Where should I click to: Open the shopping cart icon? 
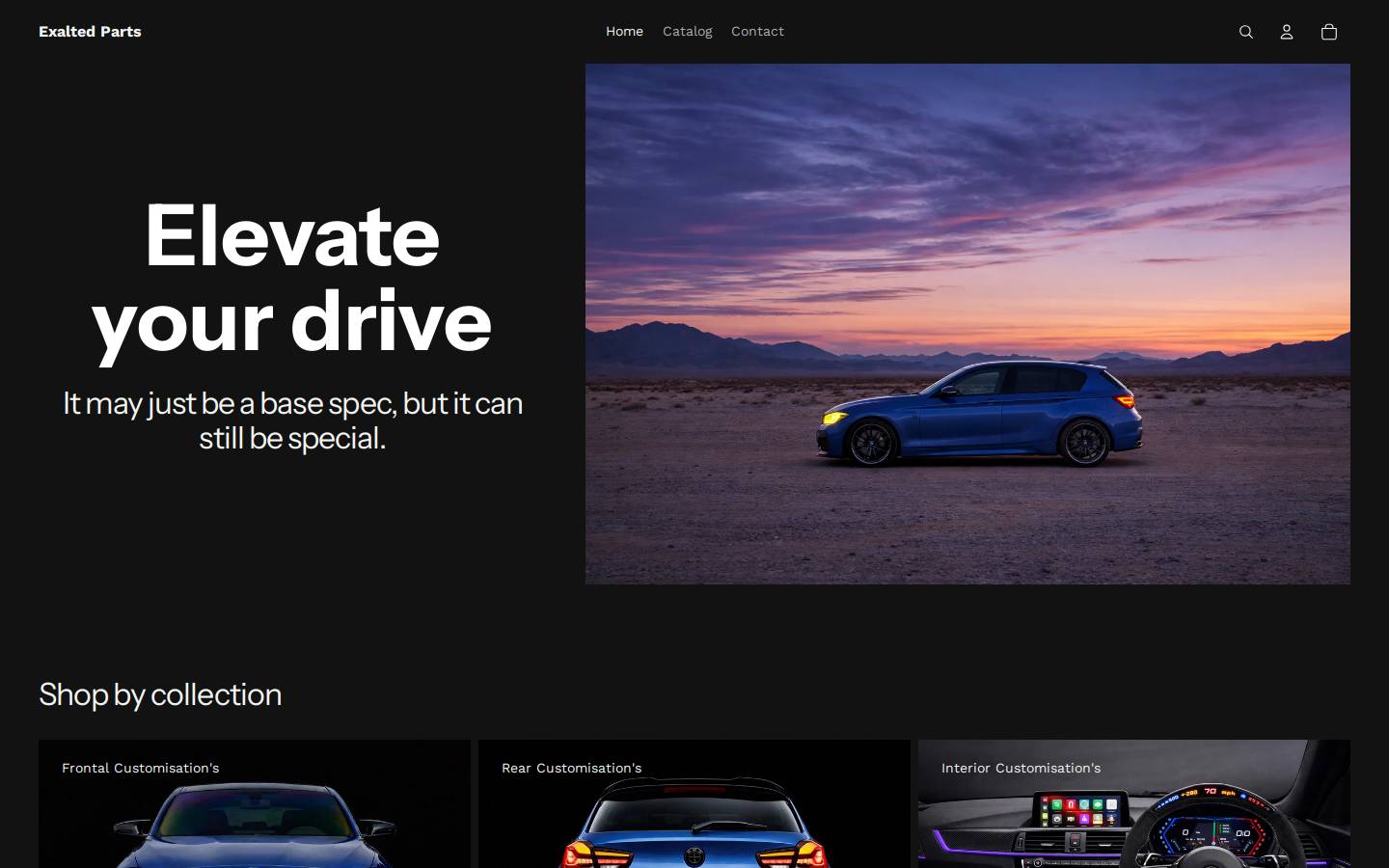pyautogui.click(x=1328, y=32)
